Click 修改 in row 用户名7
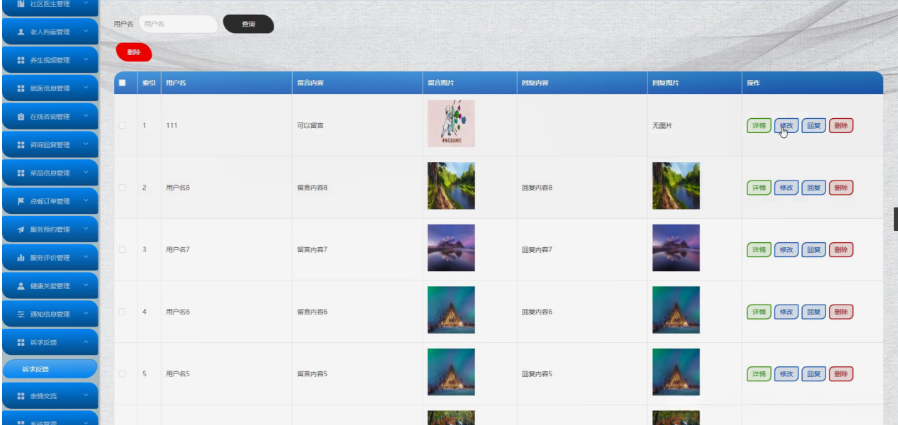 (x=786, y=250)
